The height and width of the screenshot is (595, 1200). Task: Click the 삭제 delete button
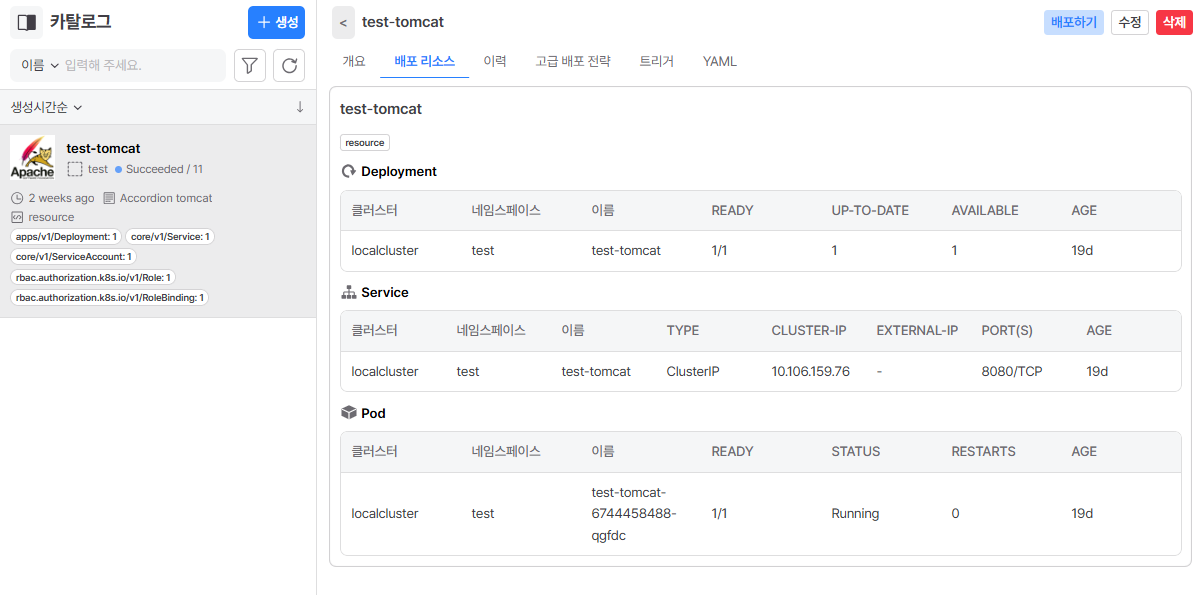1174,22
